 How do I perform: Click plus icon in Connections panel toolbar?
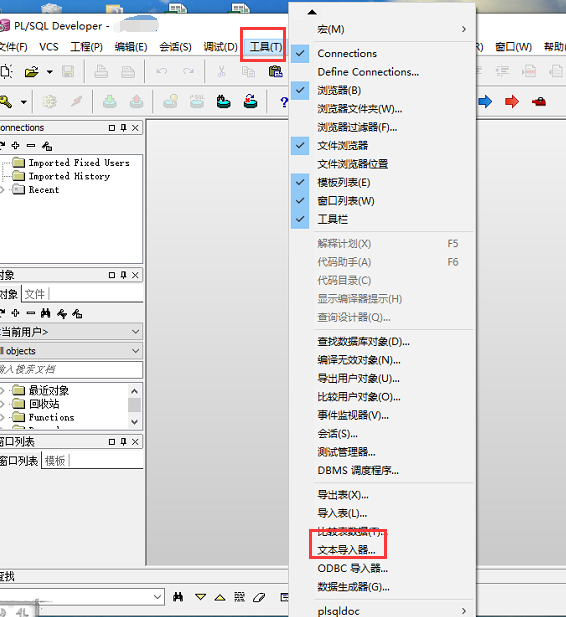15,146
